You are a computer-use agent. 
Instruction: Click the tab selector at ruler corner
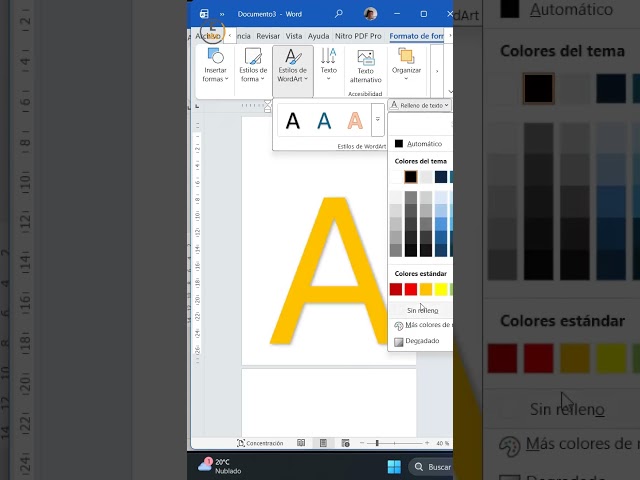click(x=197, y=107)
